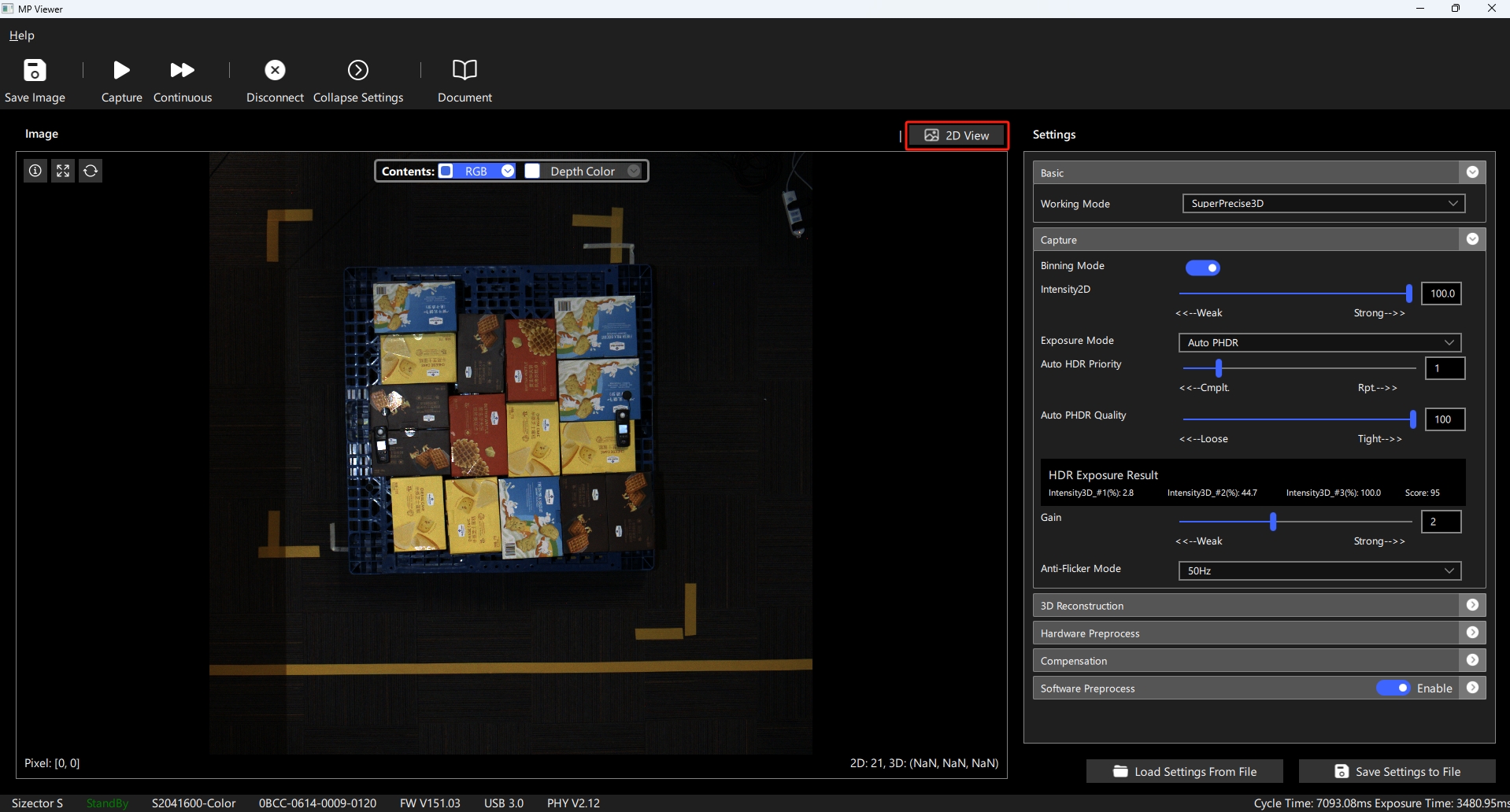Click the 2D: 21, 3D coordinates readout

click(x=923, y=763)
